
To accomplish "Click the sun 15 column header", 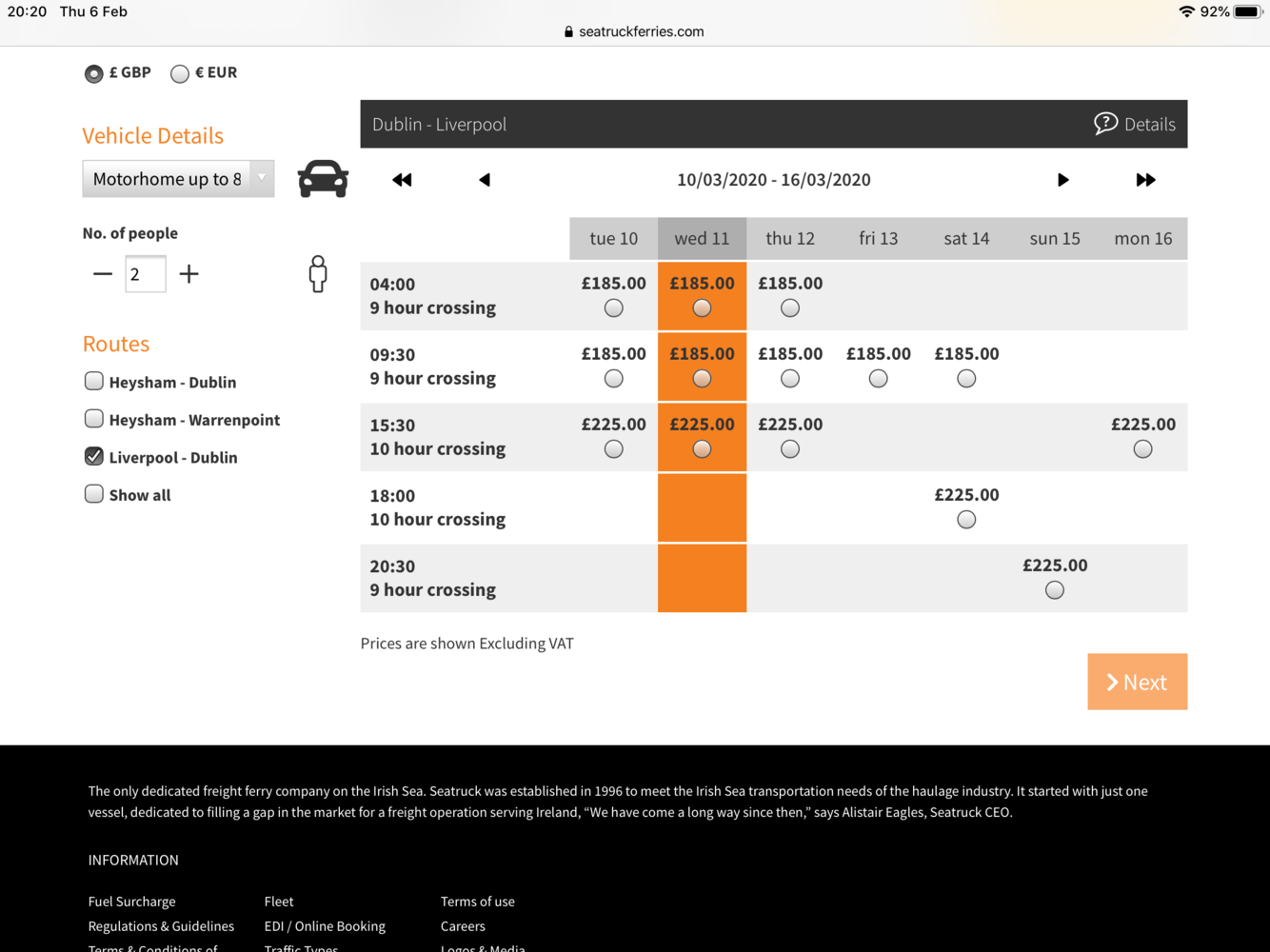I will point(1055,239).
